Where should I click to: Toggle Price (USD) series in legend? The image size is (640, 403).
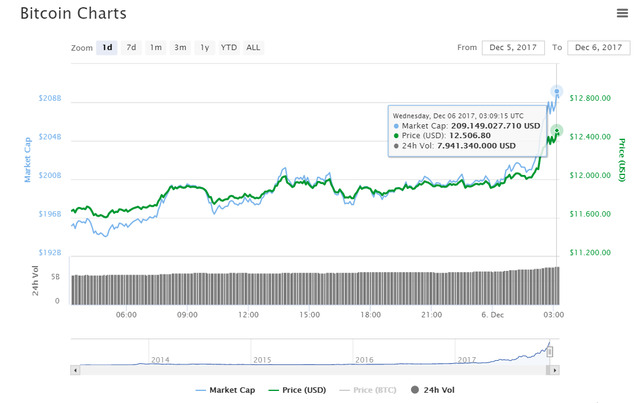click(297, 390)
